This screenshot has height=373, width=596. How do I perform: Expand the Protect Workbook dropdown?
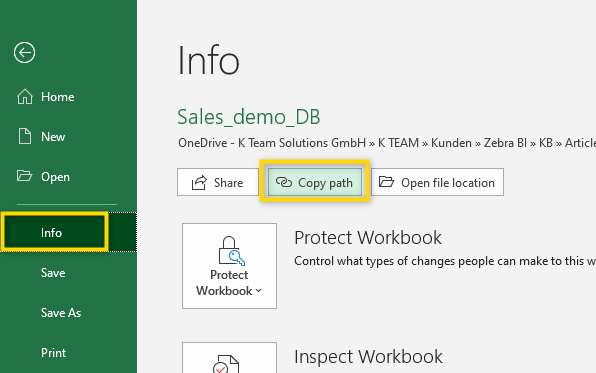pos(229,266)
